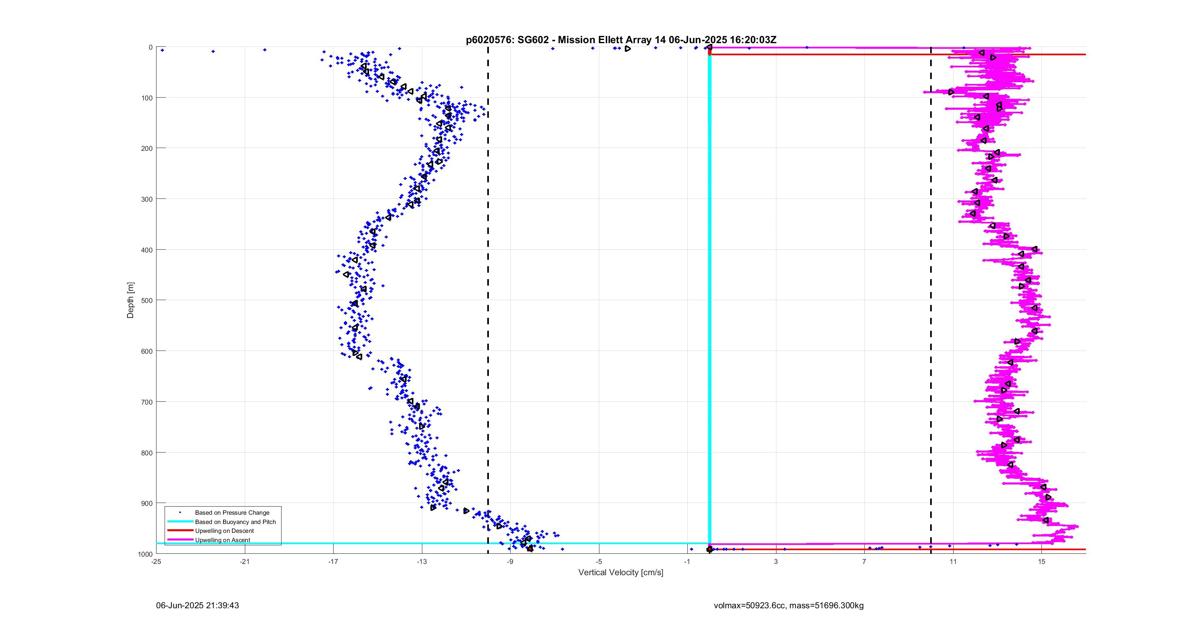Screen dimensions: 1200x622
Task: Click y-axis tick label '900'
Action: pyautogui.click(x=145, y=503)
